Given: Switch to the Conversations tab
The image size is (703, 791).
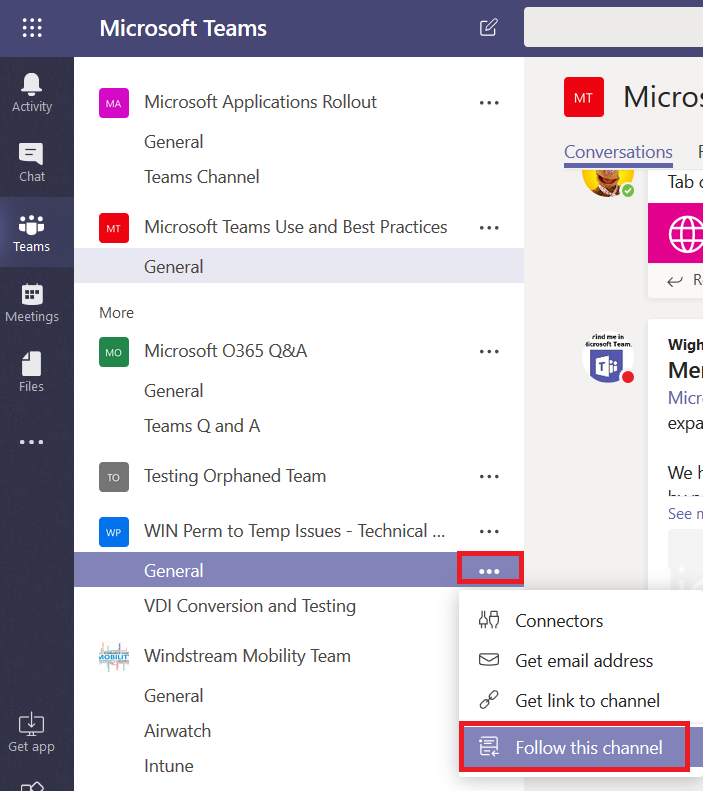Looking at the screenshot, I should tap(618, 152).
